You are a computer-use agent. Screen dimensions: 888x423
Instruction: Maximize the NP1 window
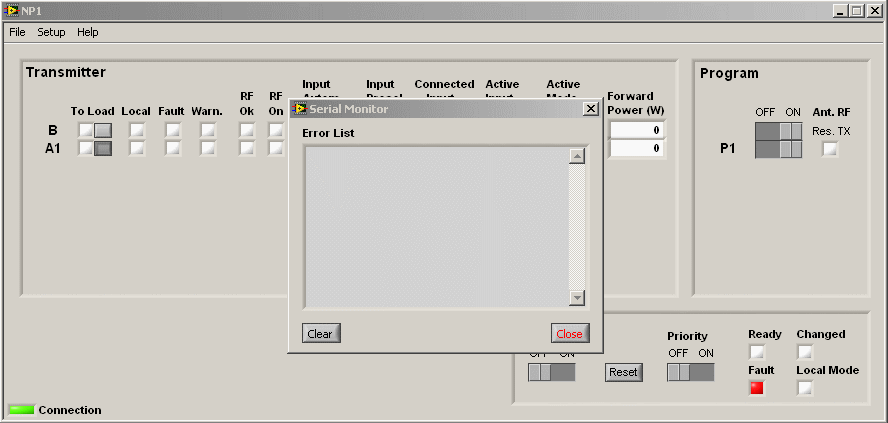tap(856, 11)
